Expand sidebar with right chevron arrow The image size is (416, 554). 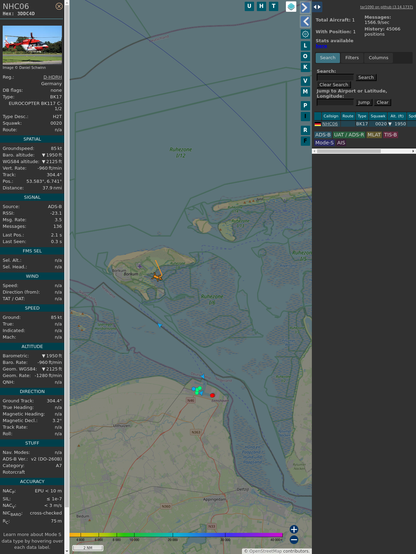point(305,7)
